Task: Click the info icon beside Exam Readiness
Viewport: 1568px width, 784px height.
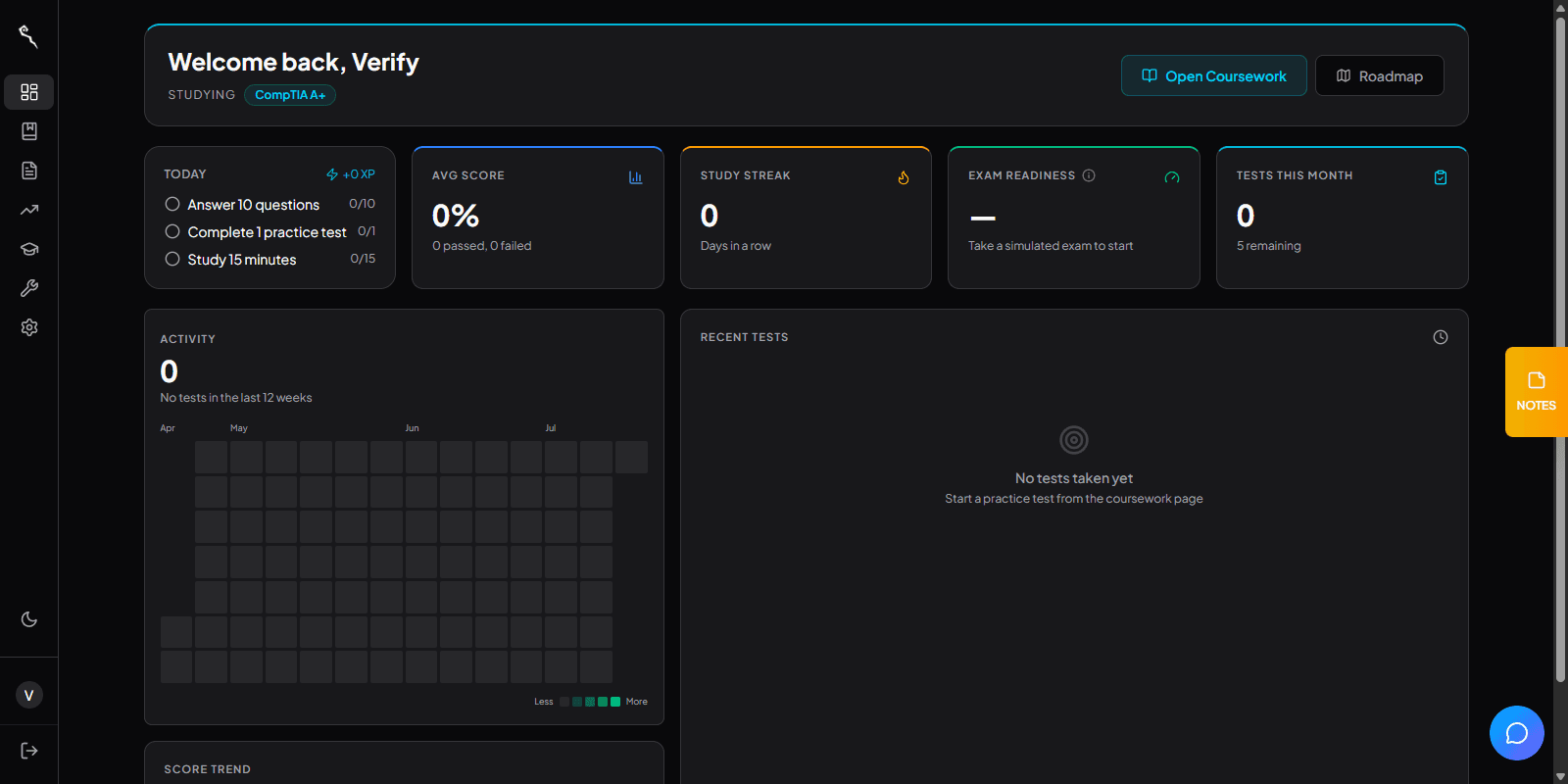Action: tap(1089, 175)
